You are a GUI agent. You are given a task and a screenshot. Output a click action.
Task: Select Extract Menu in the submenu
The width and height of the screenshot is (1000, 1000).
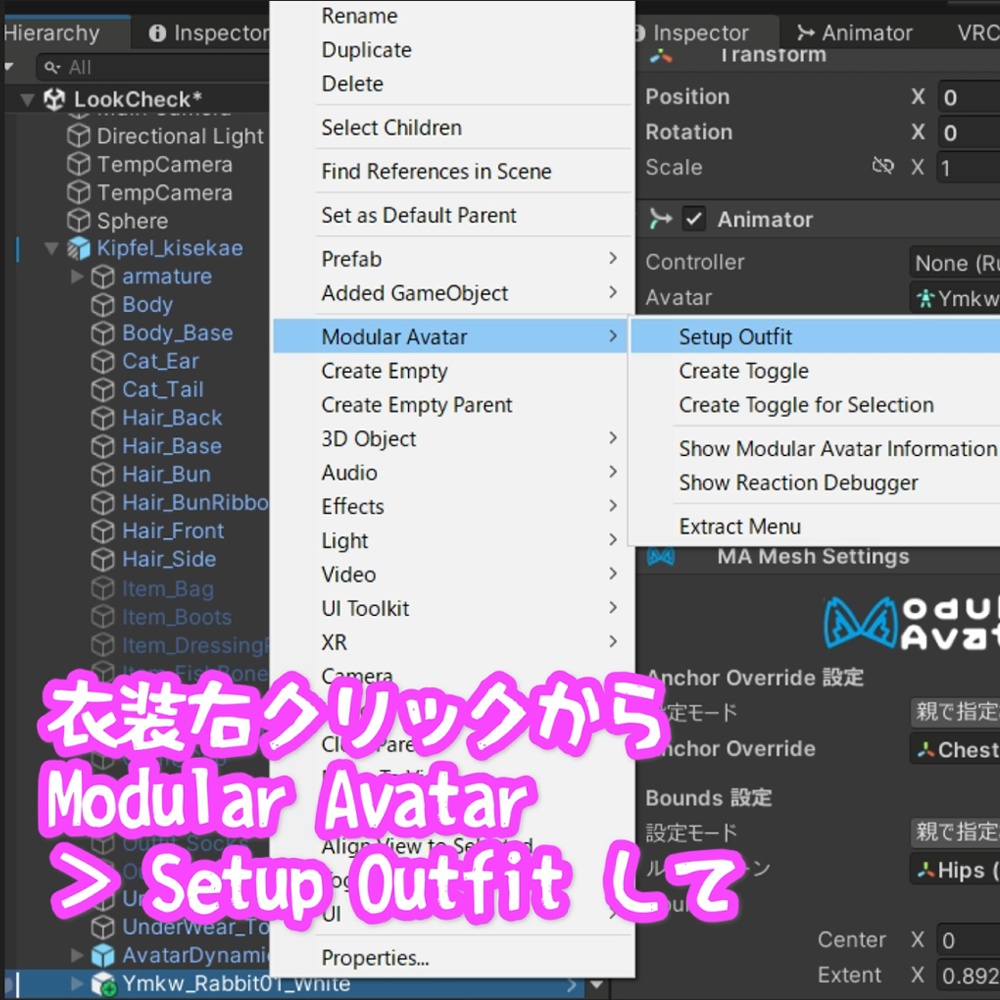pos(740,526)
